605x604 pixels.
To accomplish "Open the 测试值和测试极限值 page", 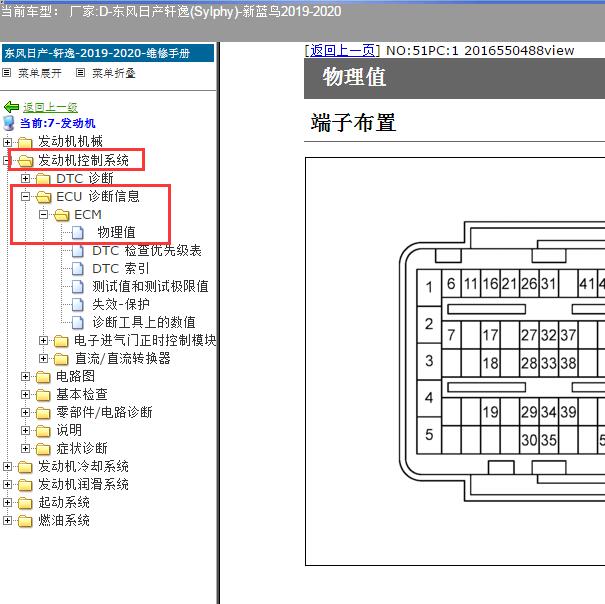I will click(x=150, y=287).
